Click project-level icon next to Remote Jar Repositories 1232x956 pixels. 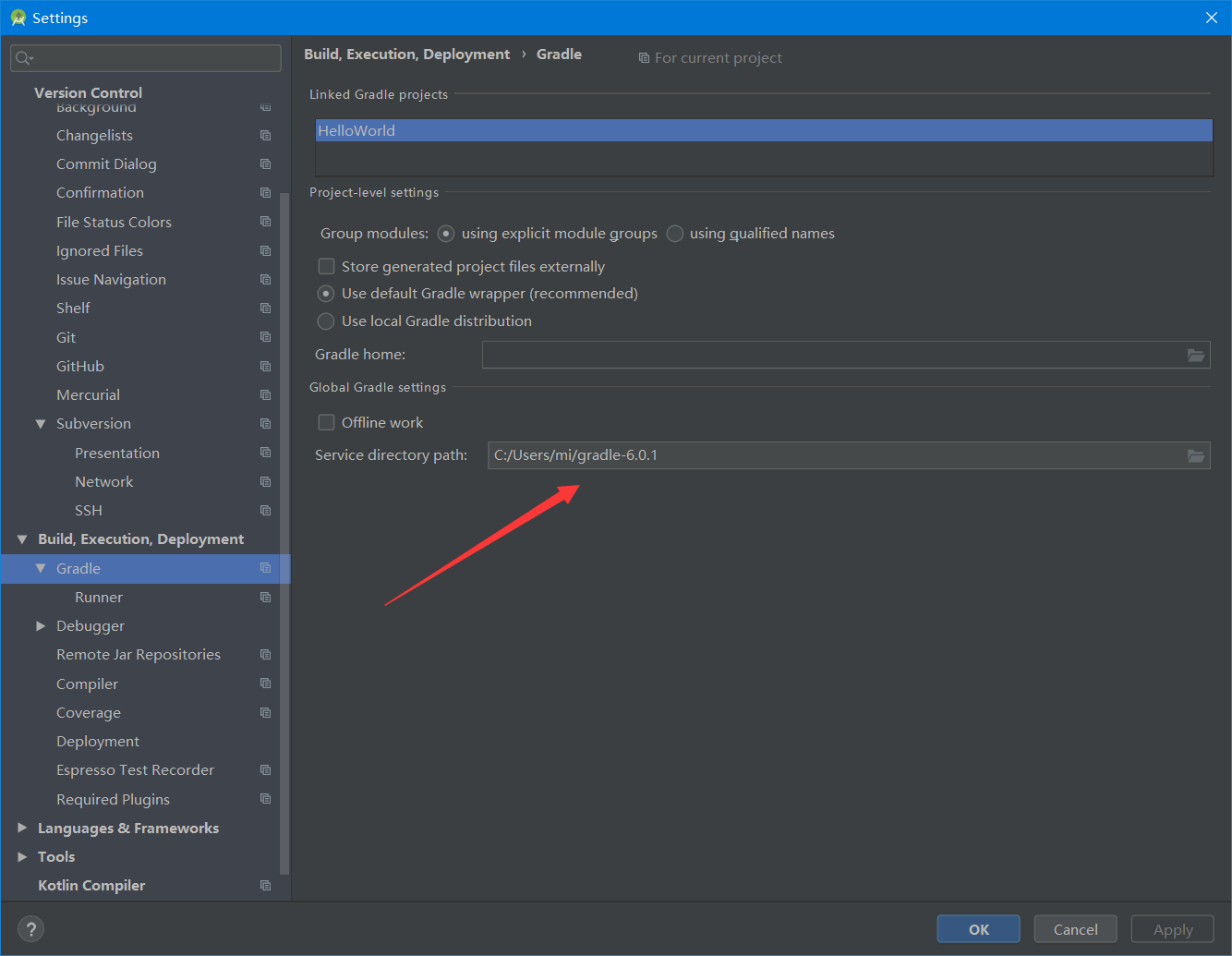click(265, 655)
